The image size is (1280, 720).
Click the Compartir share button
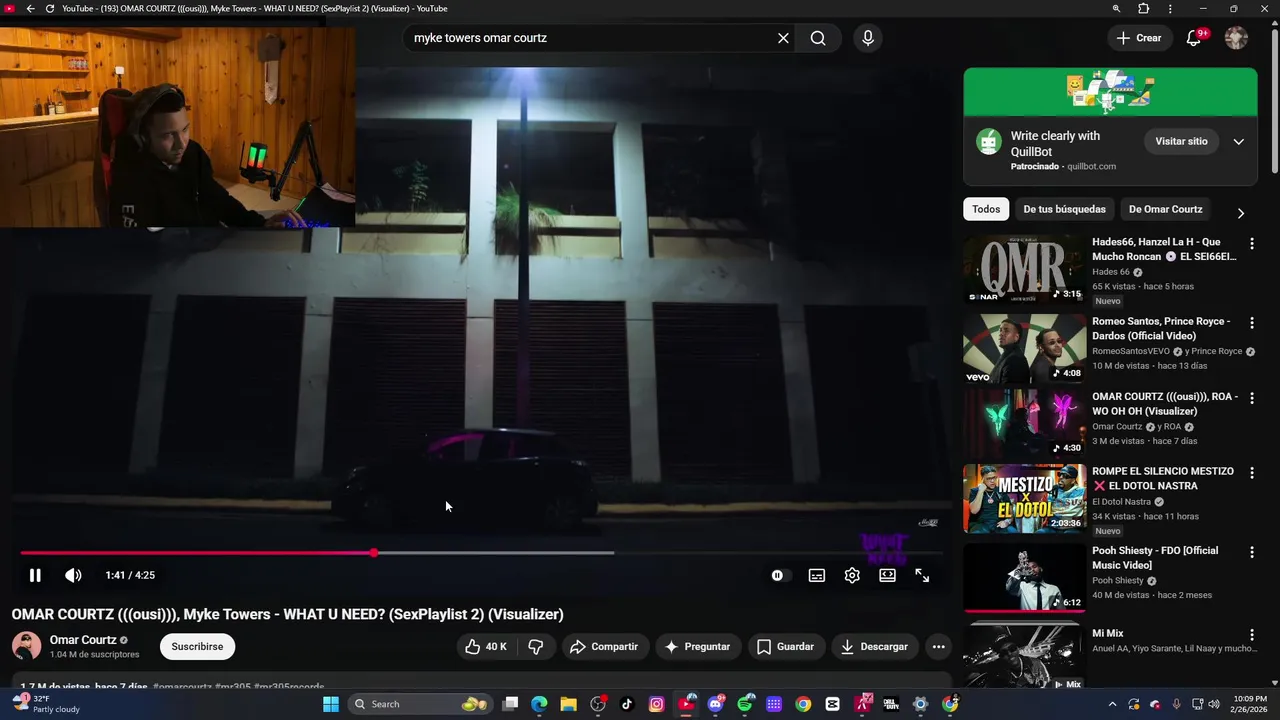[x=604, y=647]
